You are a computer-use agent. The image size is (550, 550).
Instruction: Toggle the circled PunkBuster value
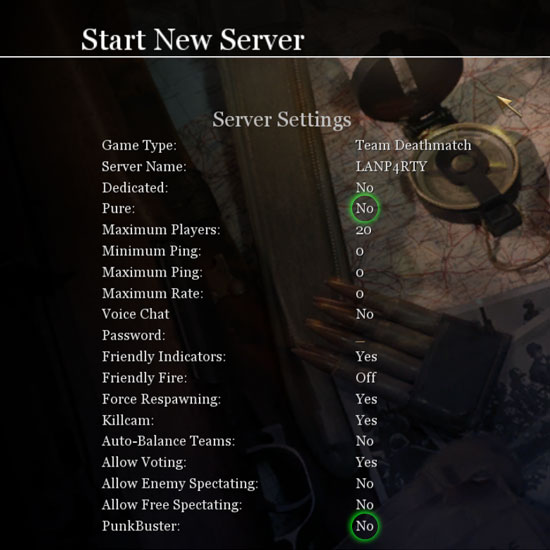click(x=365, y=526)
